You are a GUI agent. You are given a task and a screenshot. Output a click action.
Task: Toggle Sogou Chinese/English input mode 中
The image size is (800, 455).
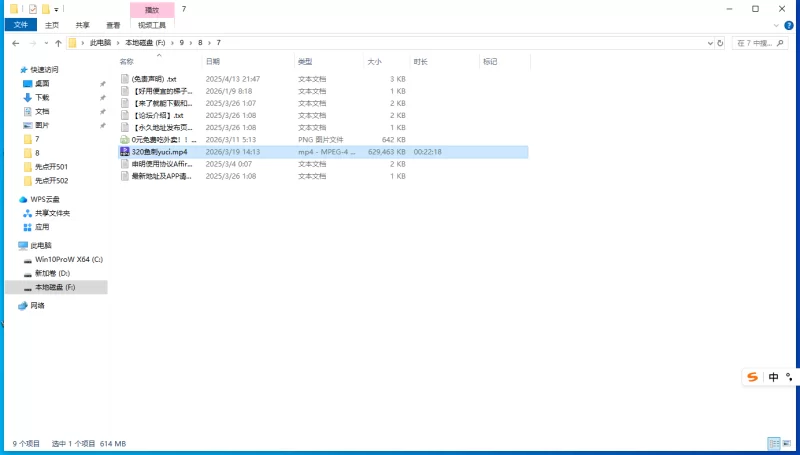pyautogui.click(x=773, y=377)
